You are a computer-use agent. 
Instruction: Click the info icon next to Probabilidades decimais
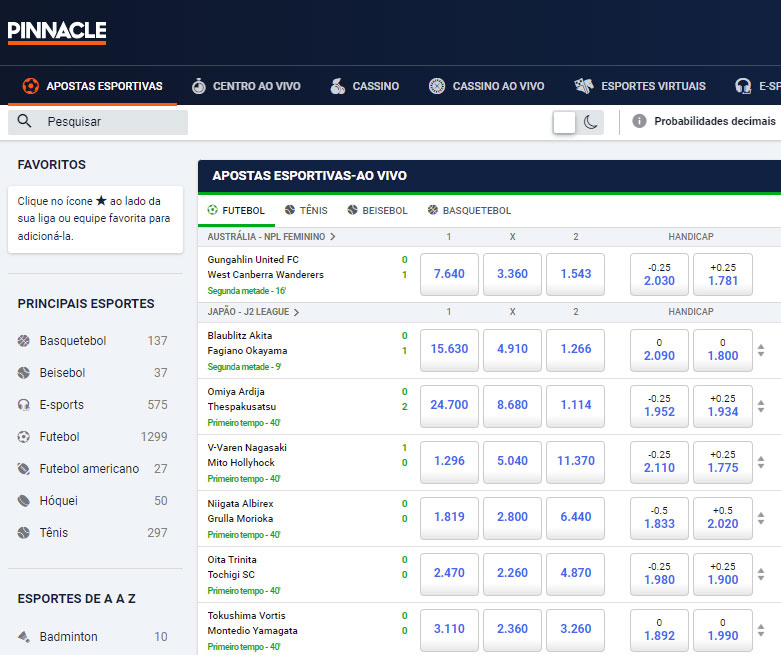pyautogui.click(x=639, y=121)
